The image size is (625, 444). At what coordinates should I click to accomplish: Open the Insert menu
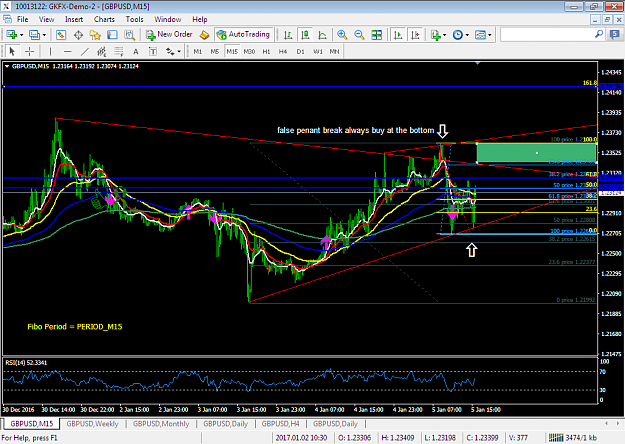(74, 19)
